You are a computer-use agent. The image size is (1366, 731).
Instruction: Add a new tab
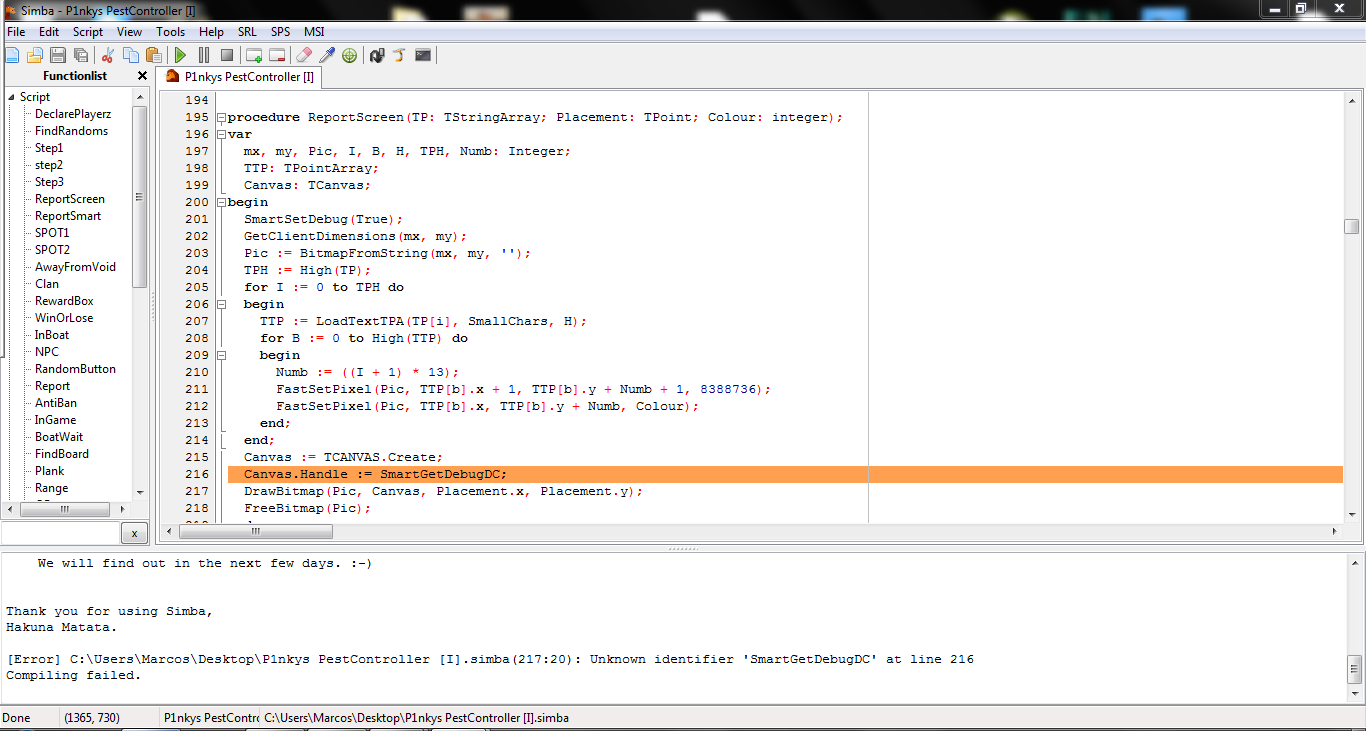pyautogui.click(x=254, y=55)
